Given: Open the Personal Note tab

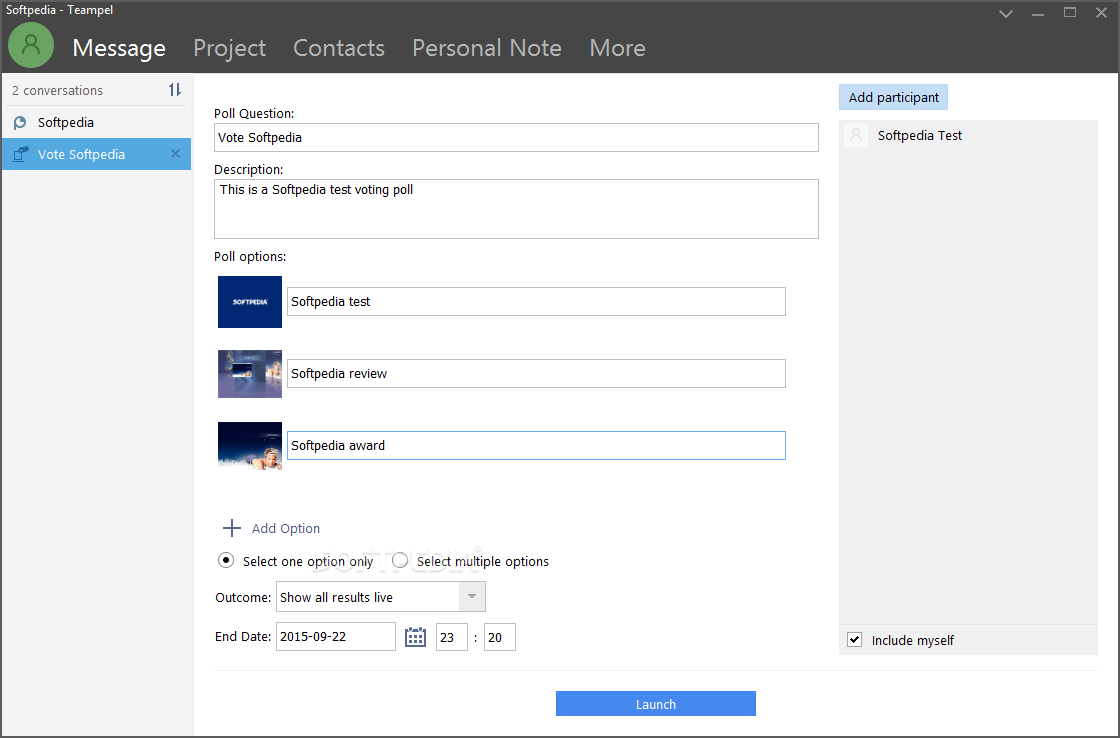Looking at the screenshot, I should click(x=486, y=48).
